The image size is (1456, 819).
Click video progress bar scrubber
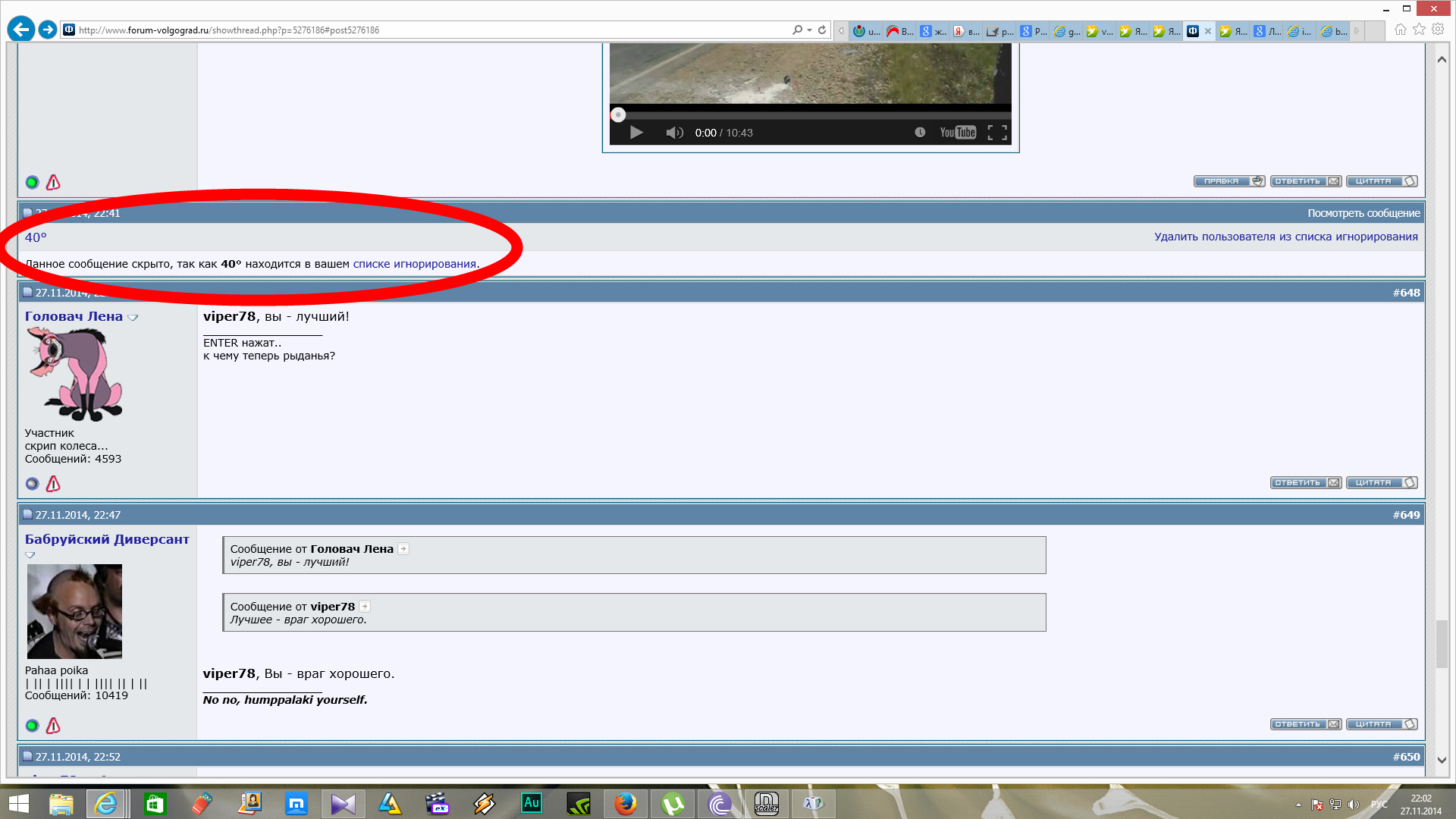618,115
